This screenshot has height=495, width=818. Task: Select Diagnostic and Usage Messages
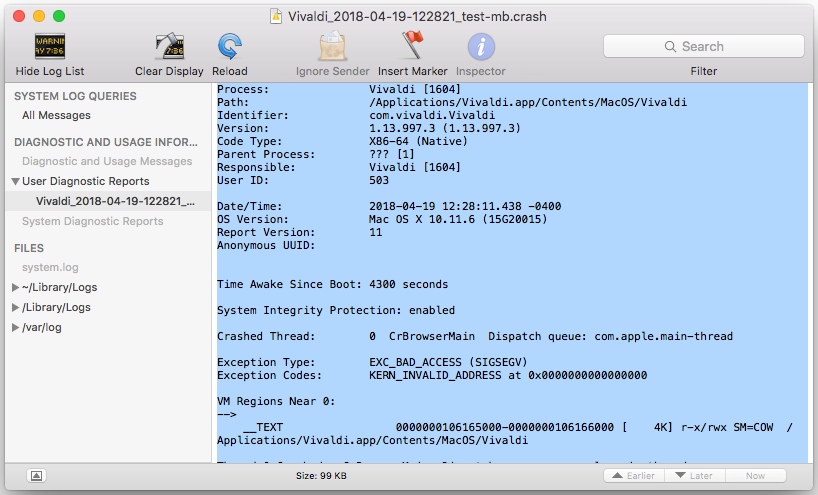pyautogui.click(x=107, y=161)
